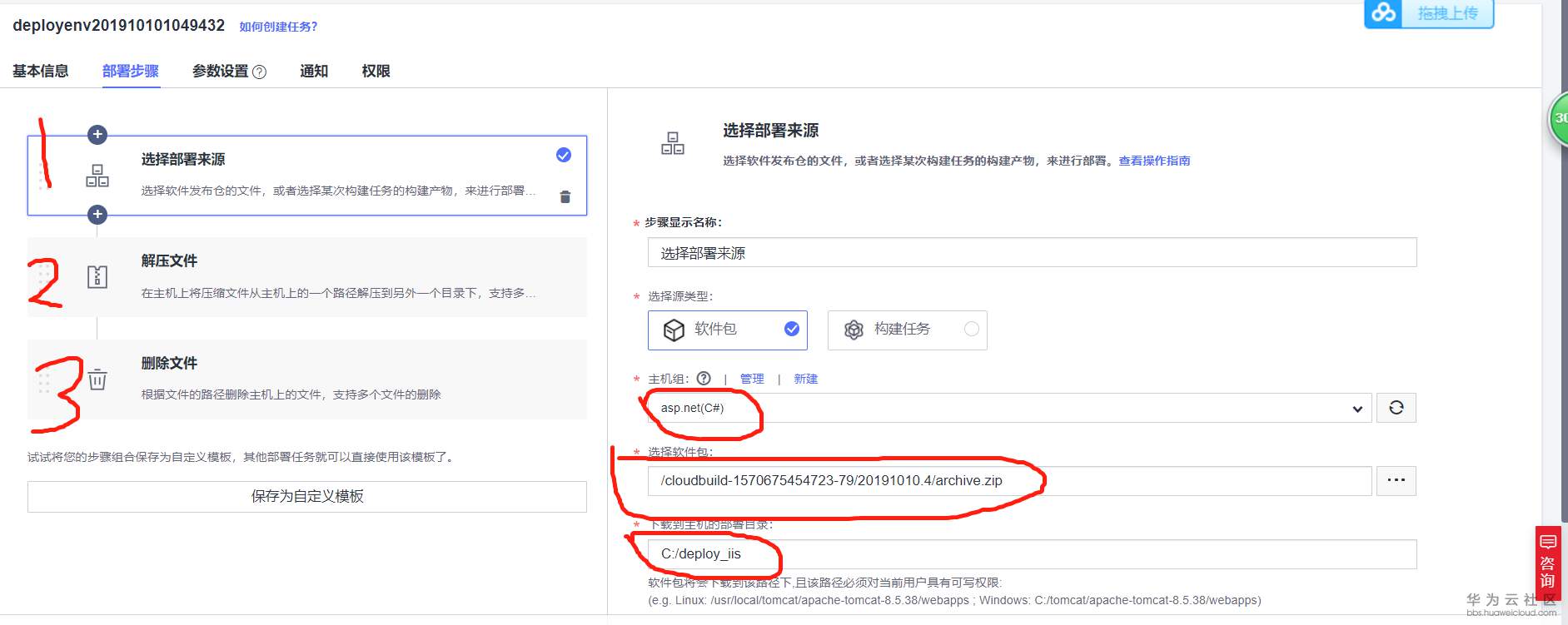Refresh the host group list

point(1396,408)
